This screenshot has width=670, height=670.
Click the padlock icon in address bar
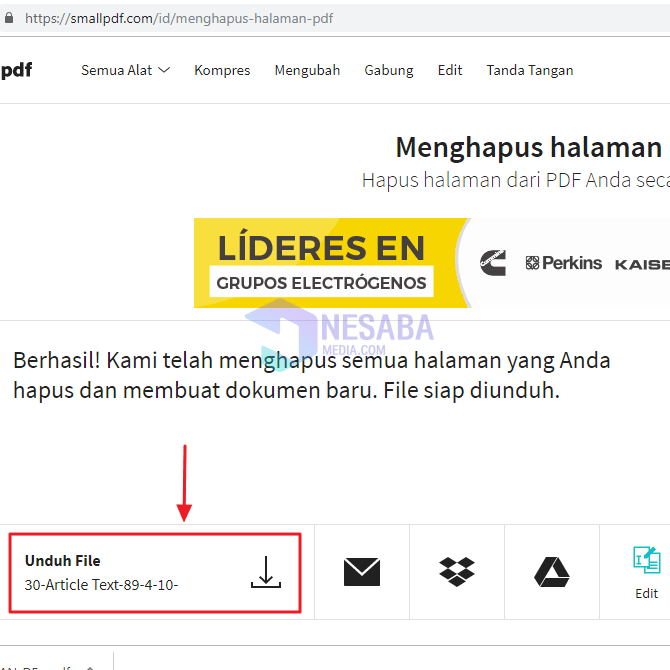(10, 18)
